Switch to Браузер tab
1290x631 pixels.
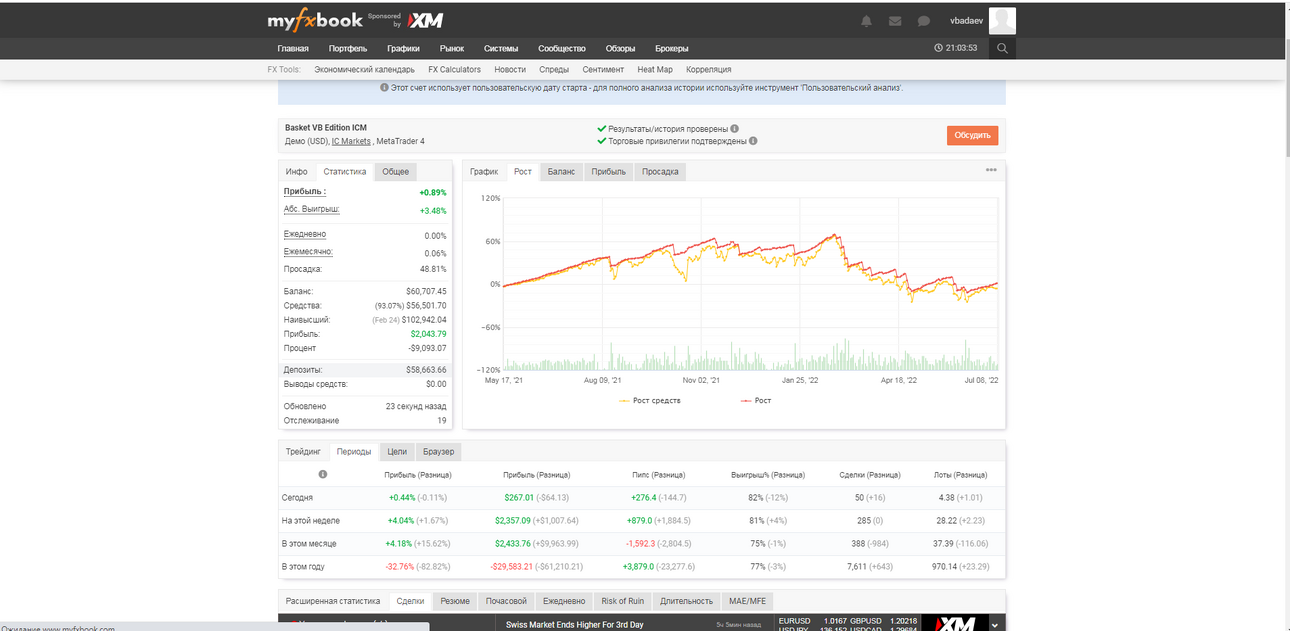click(x=438, y=452)
